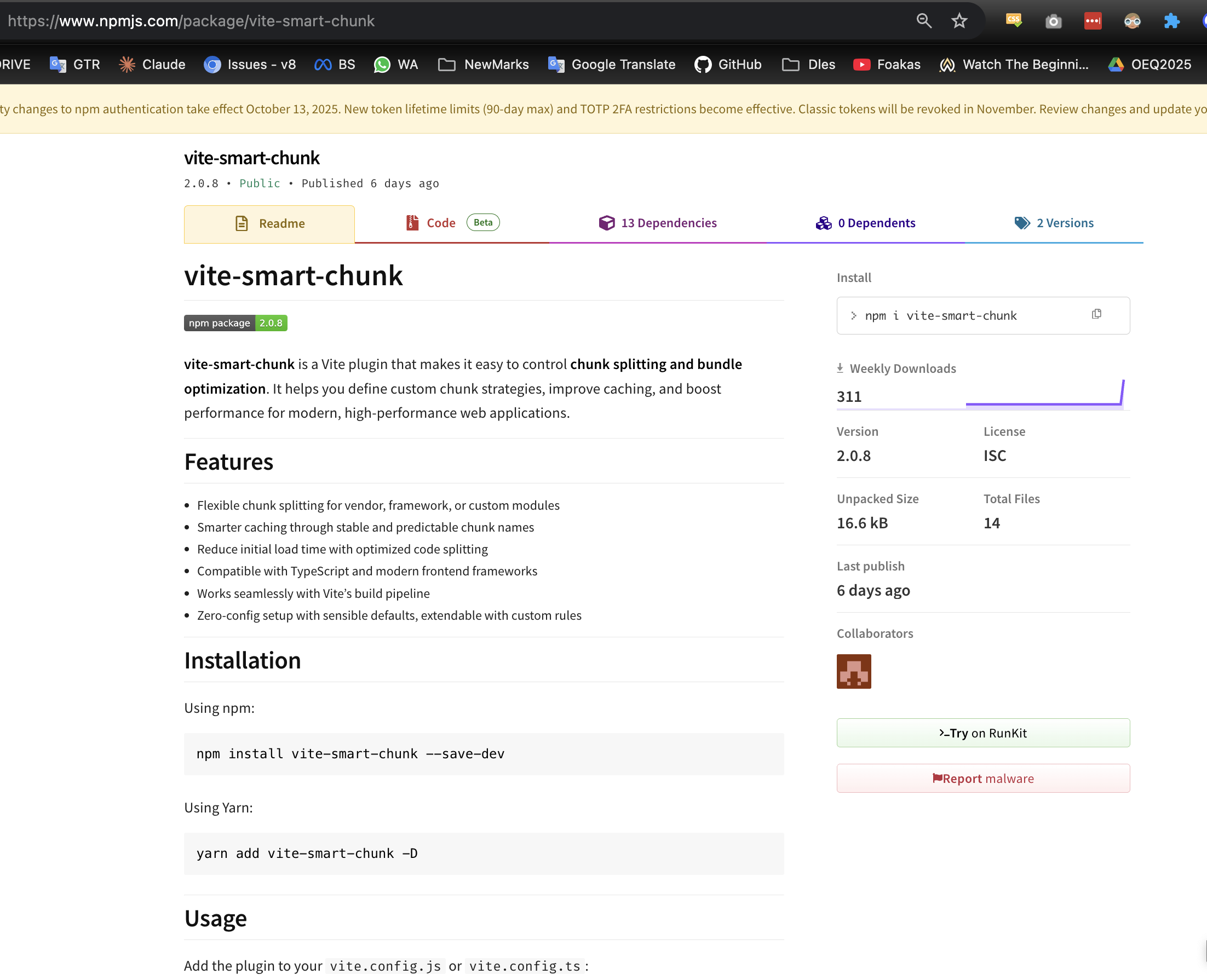The height and width of the screenshot is (980, 1207).
Task: Click the search magnifier in the address bar
Action: [x=924, y=20]
